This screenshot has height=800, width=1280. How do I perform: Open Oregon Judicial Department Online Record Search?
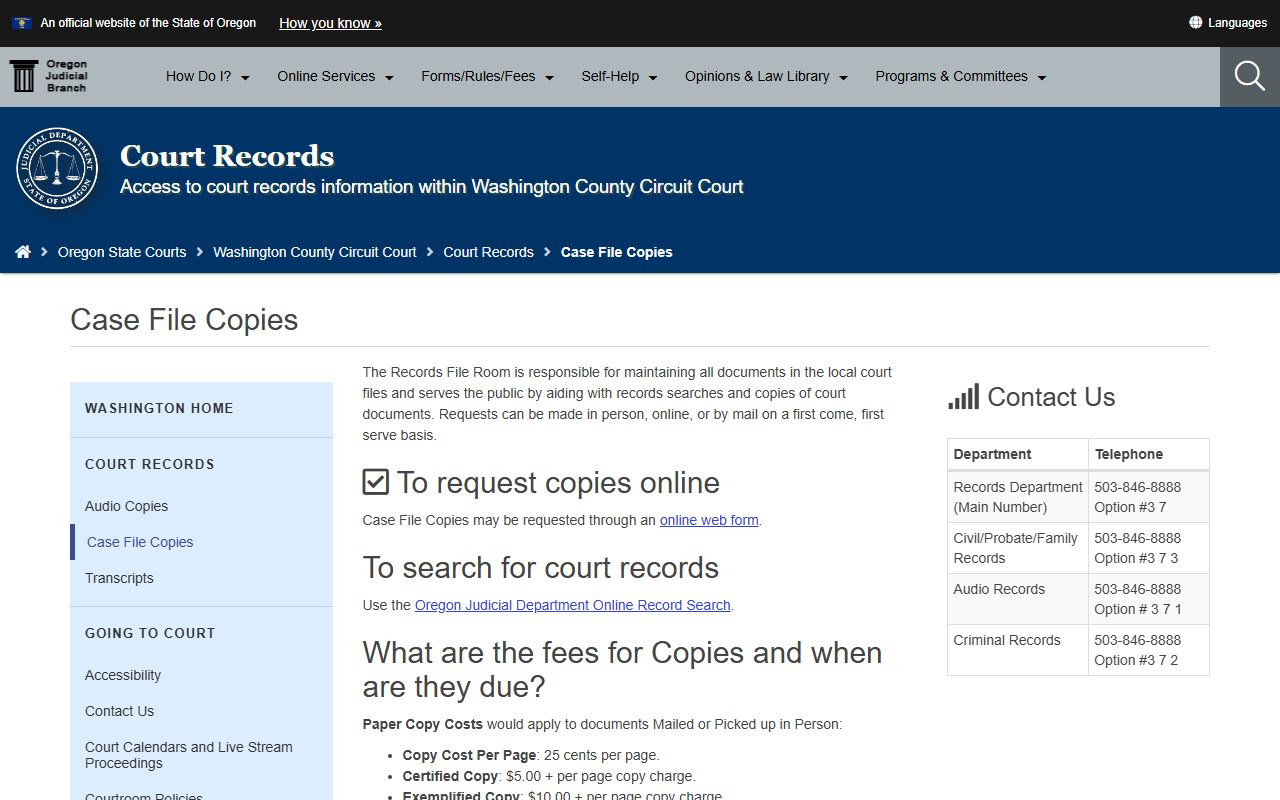[573, 605]
